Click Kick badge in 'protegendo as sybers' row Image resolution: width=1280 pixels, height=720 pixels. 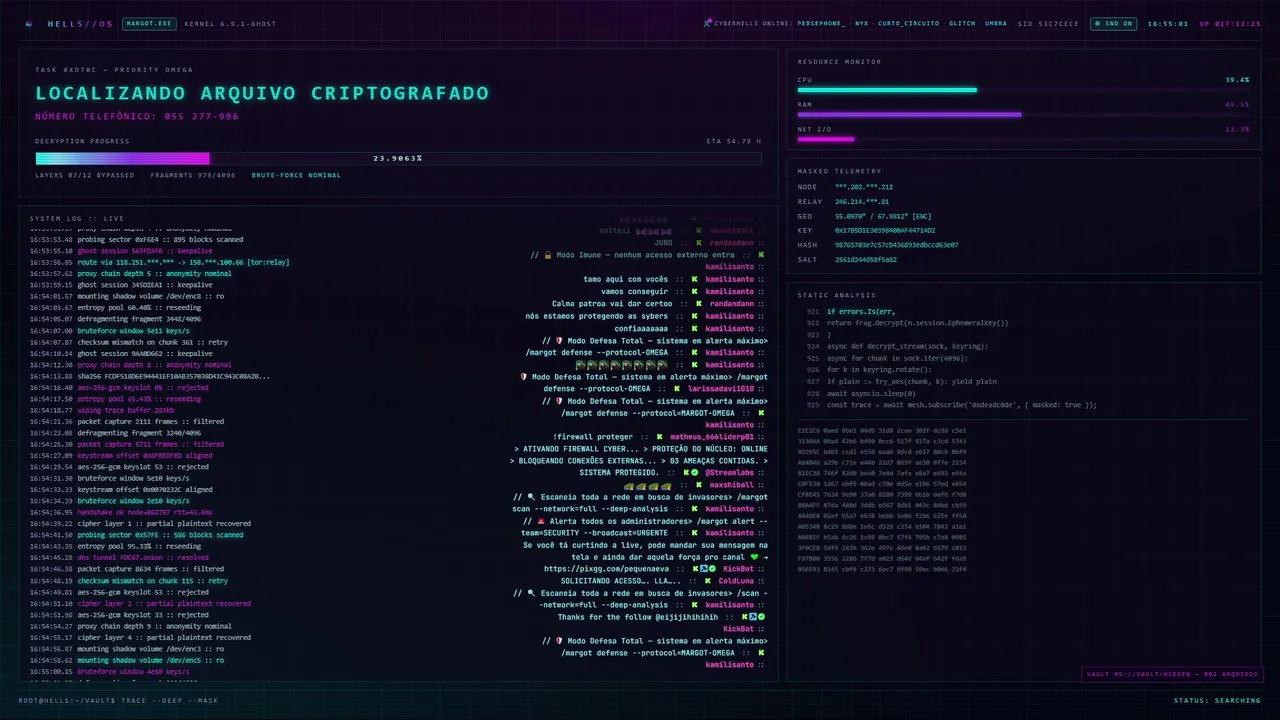coord(694,316)
